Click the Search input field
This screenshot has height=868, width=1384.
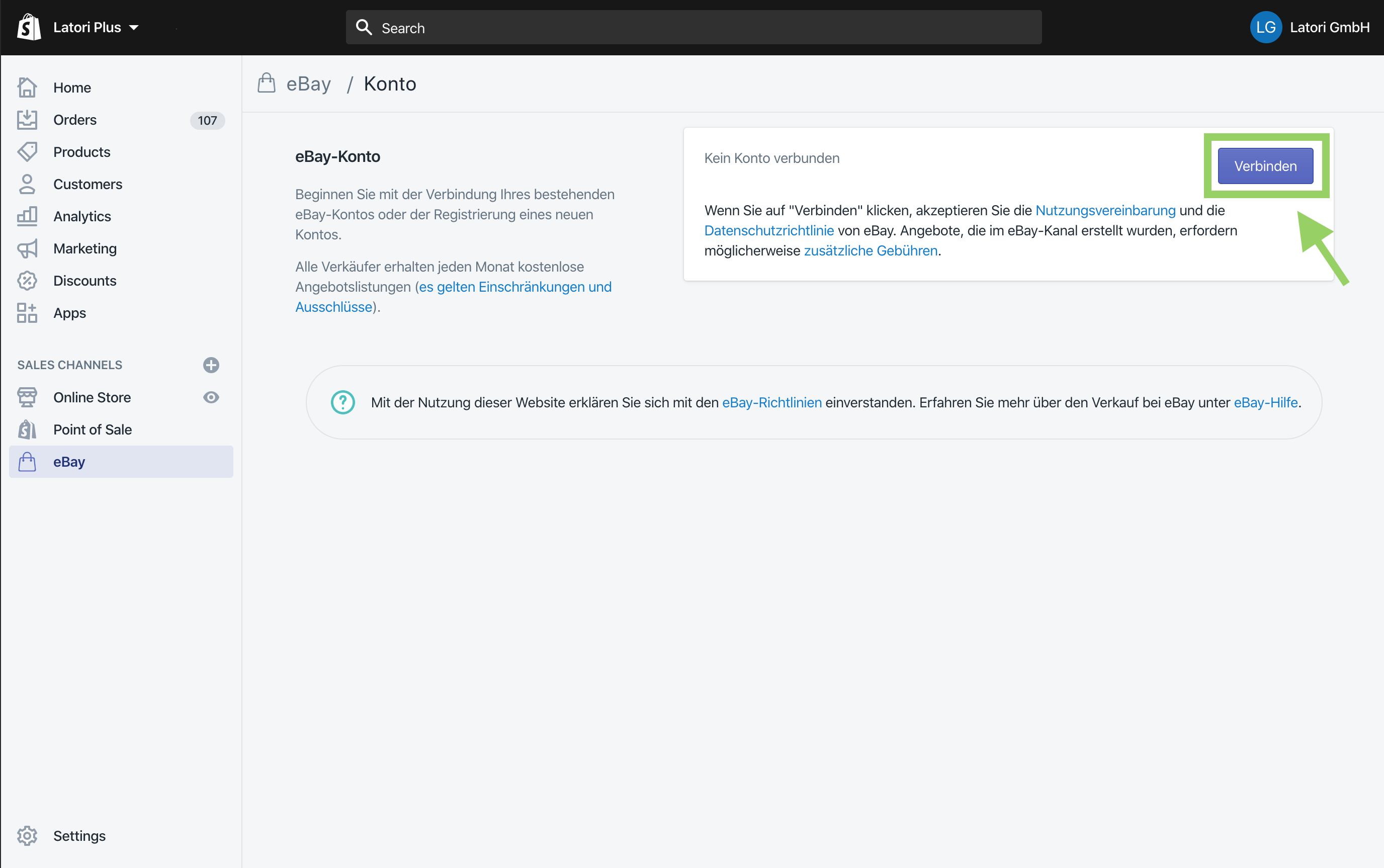pos(694,27)
